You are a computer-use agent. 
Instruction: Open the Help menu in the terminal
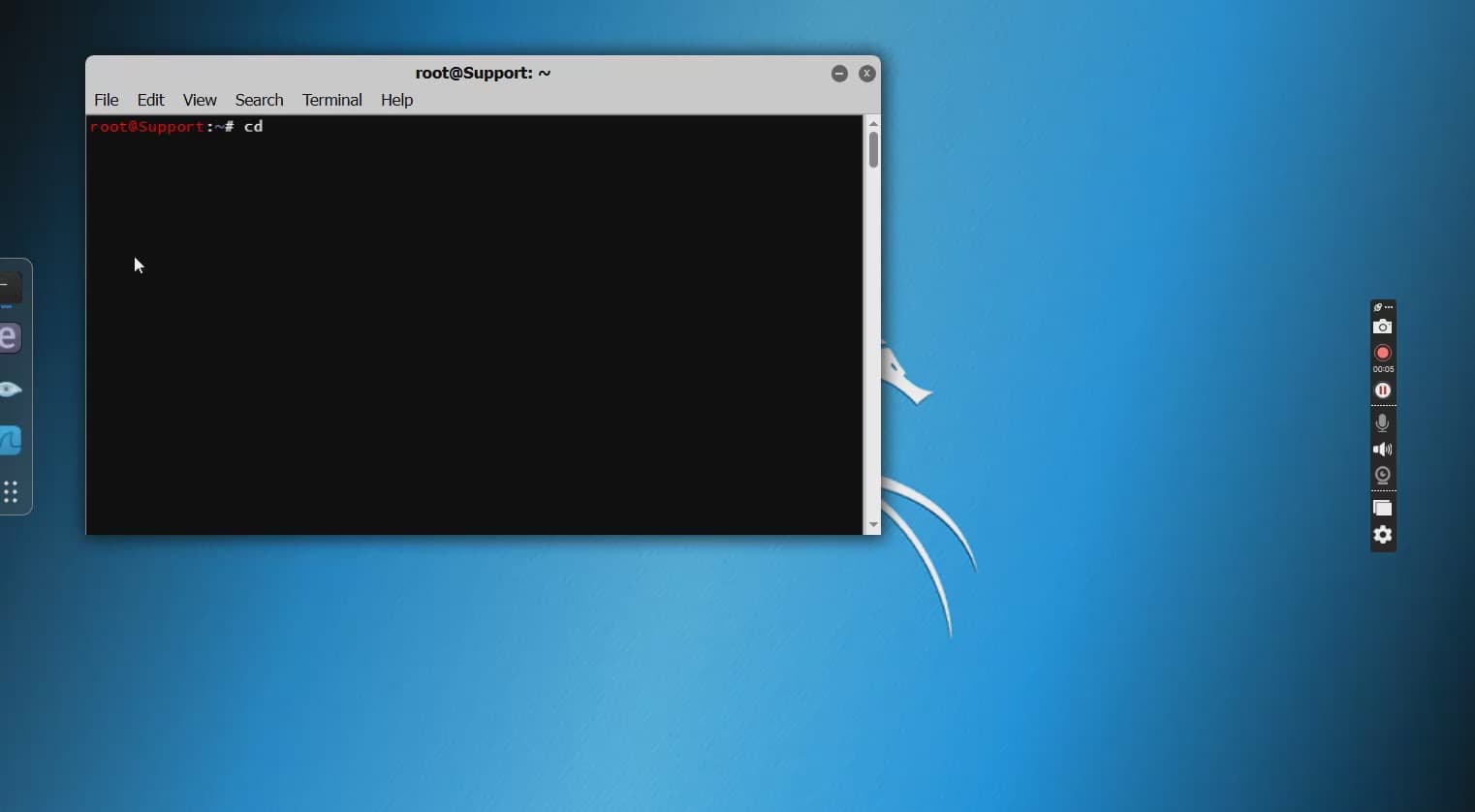coord(396,100)
